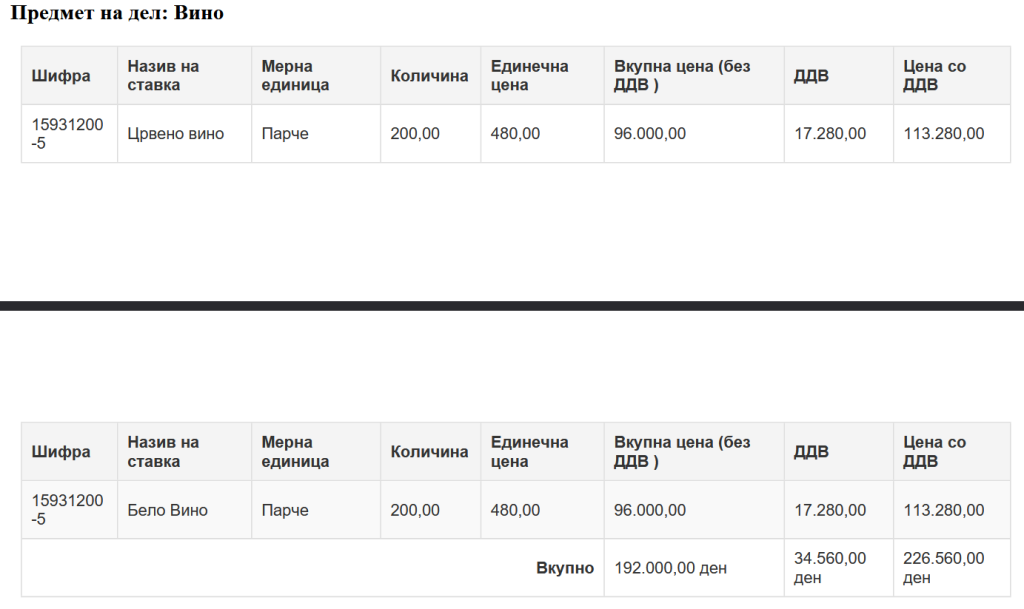The width and height of the screenshot is (1024, 609).
Task: Click the dark horizontal divider bar
Action: point(512,306)
